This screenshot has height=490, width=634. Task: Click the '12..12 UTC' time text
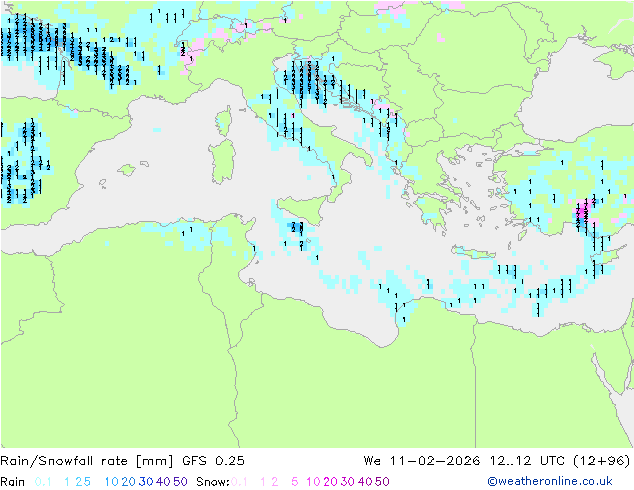(527, 461)
